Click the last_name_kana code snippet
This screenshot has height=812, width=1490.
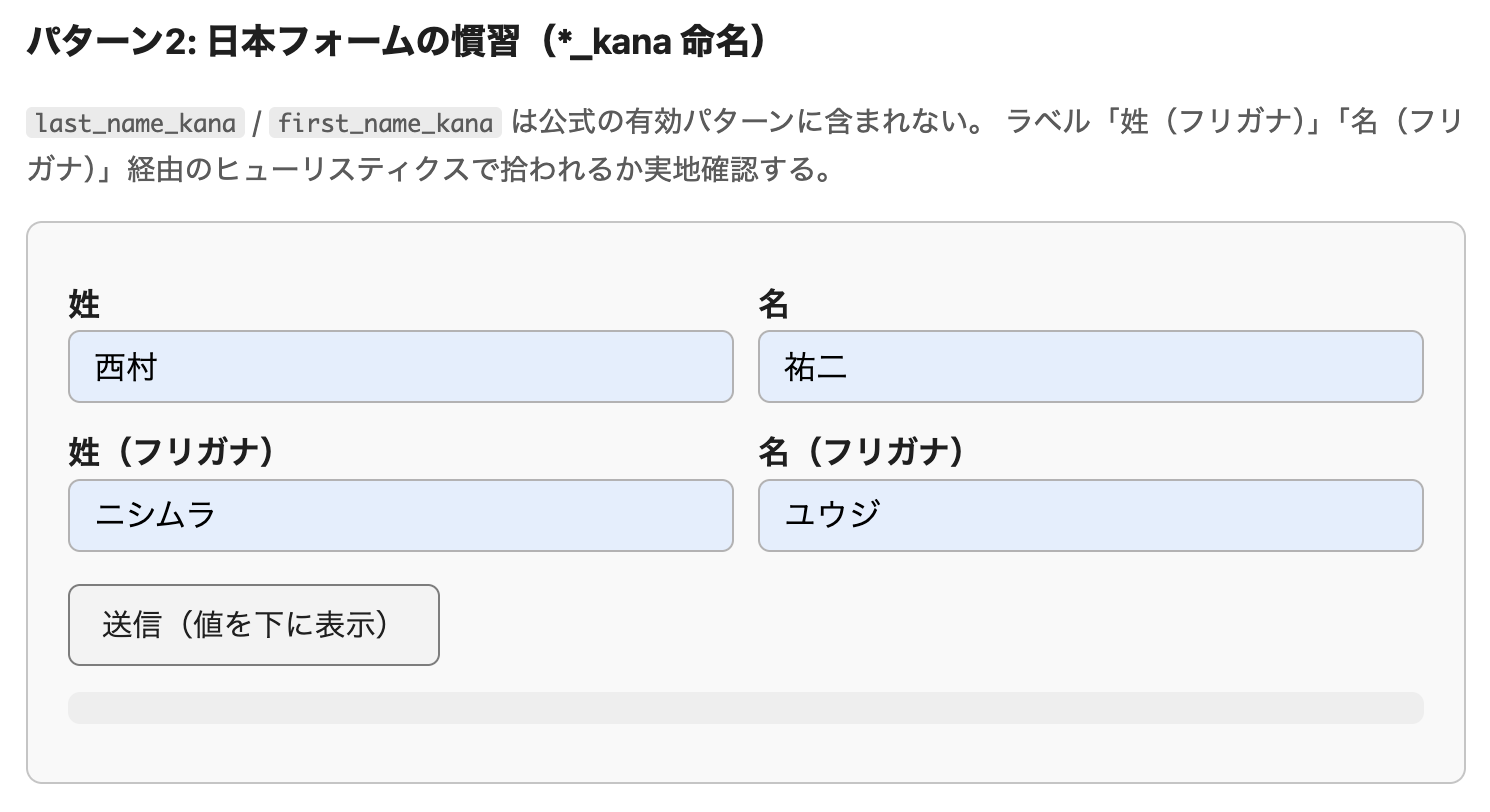click(x=136, y=123)
